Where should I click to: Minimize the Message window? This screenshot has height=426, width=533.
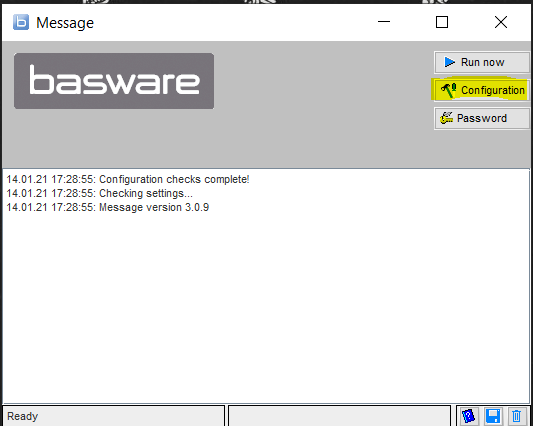pos(384,22)
